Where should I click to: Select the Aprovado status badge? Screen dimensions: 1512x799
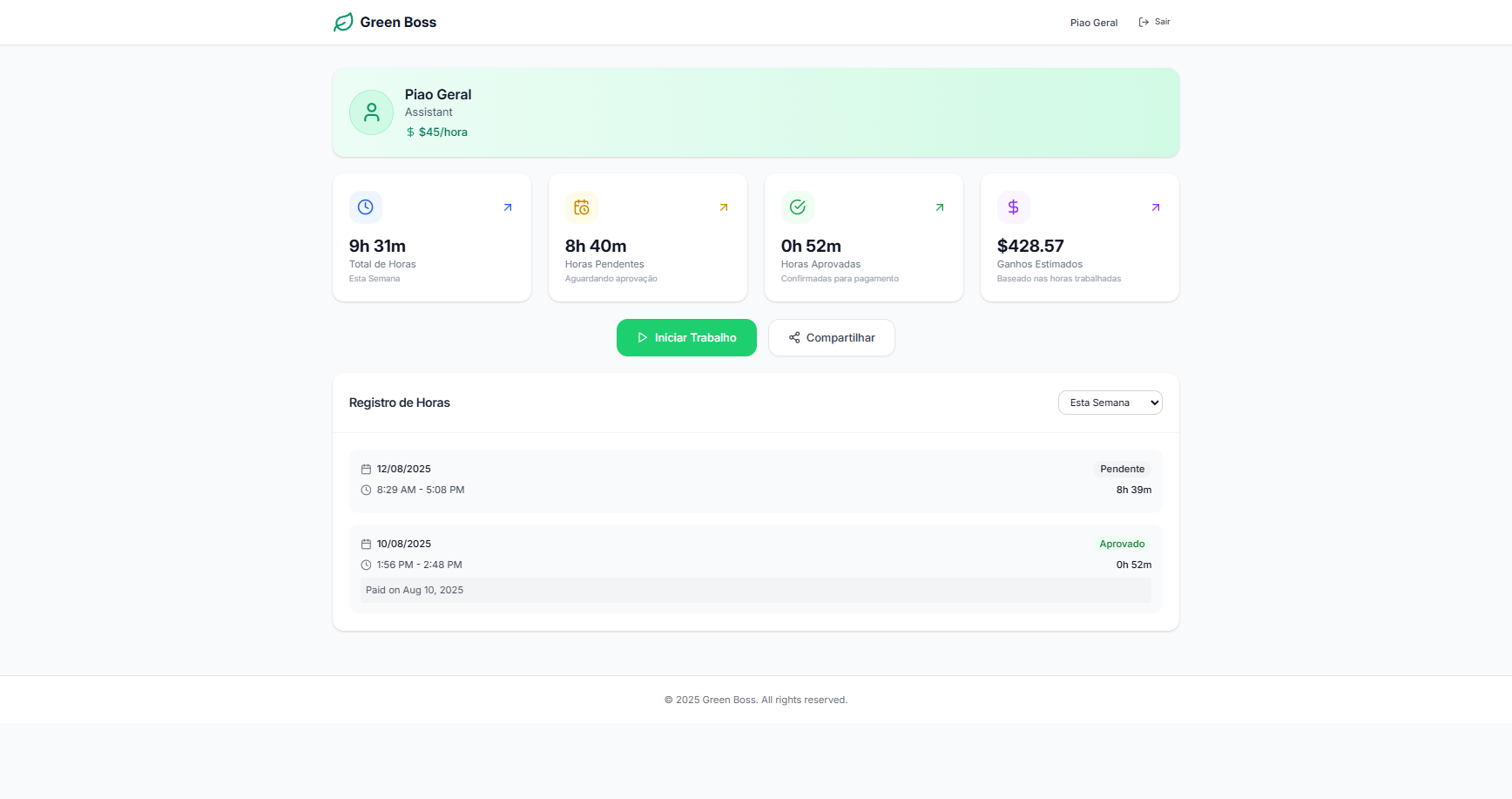point(1122,544)
